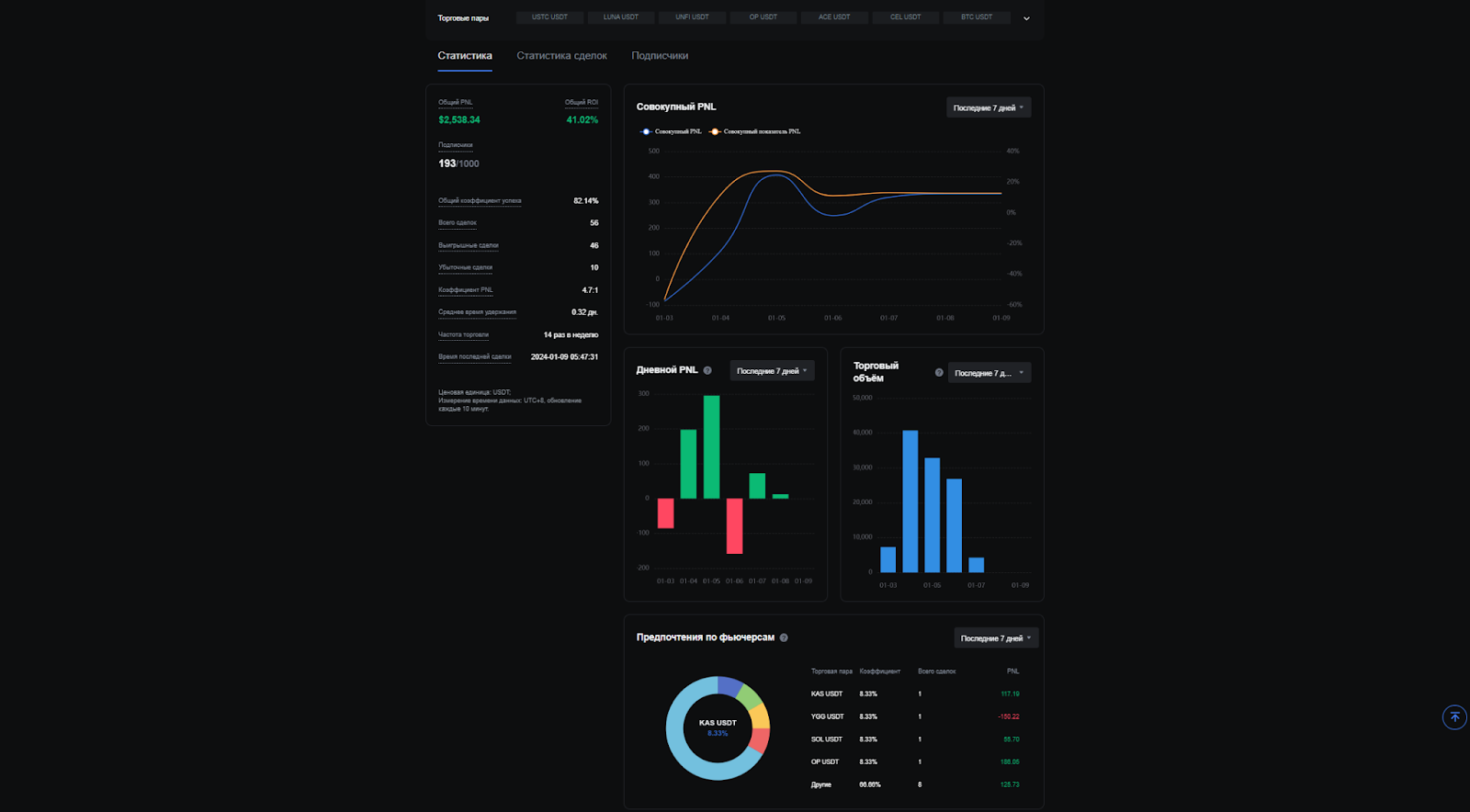The height and width of the screenshot is (812, 1470).
Task: Select the BTC USDT trading pair
Action: click(x=977, y=17)
